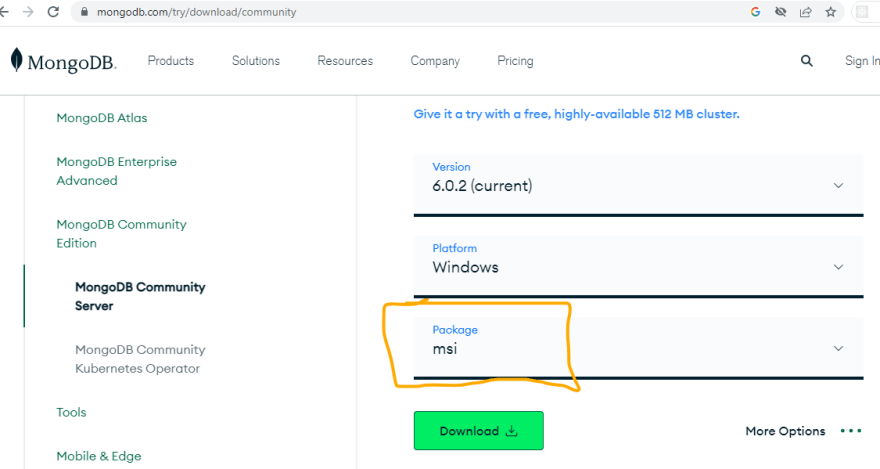Open Mobile & Edge sidebar section
The height and width of the screenshot is (469, 880).
click(x=99, y=456)
